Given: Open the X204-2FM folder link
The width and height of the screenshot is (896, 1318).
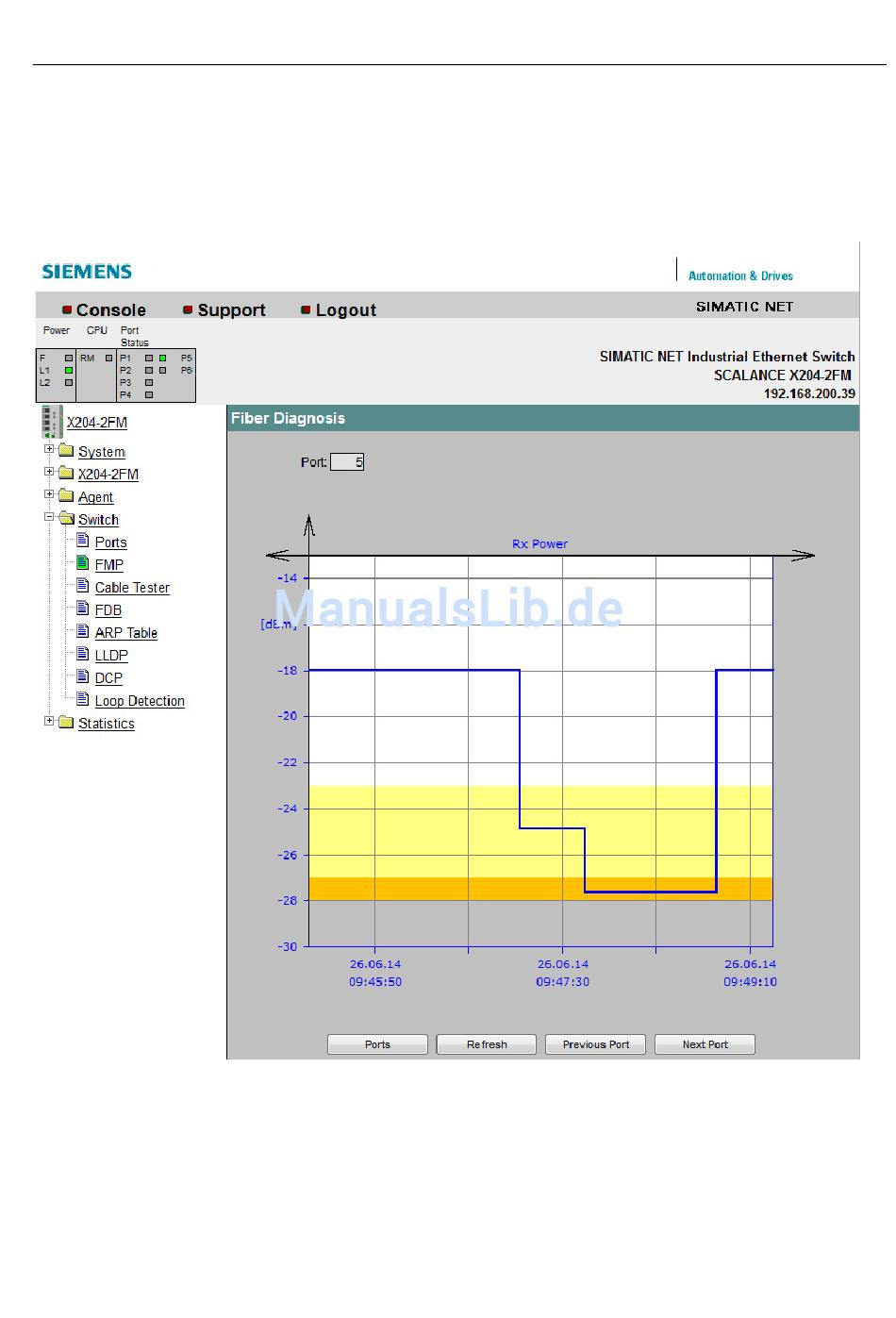Looking at the screenshot, I should [108, 475].
